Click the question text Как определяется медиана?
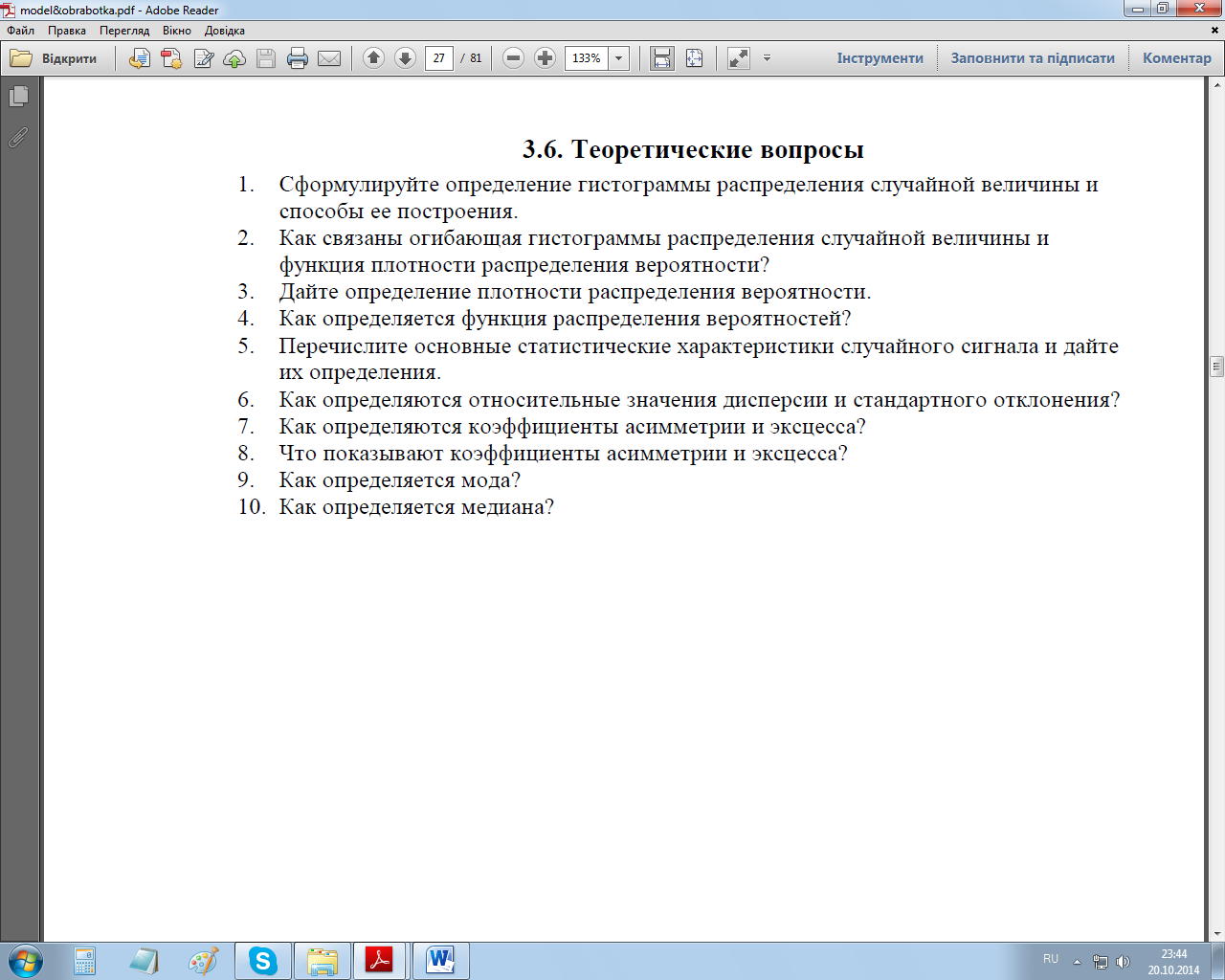The width and height of the screenshot is (1225, 980). (x=416, y=507)
